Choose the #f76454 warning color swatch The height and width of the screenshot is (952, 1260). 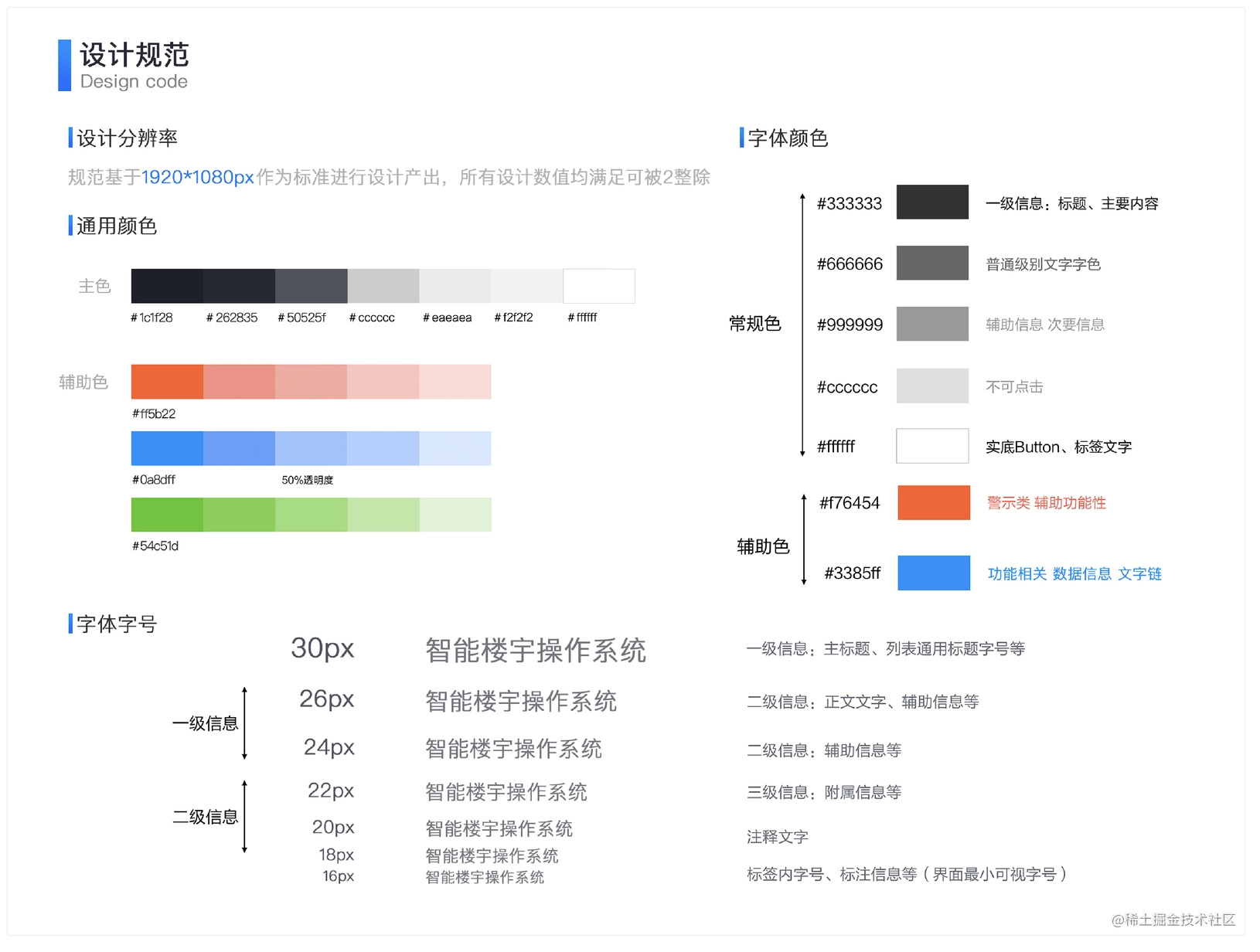(x=934, y=502)
